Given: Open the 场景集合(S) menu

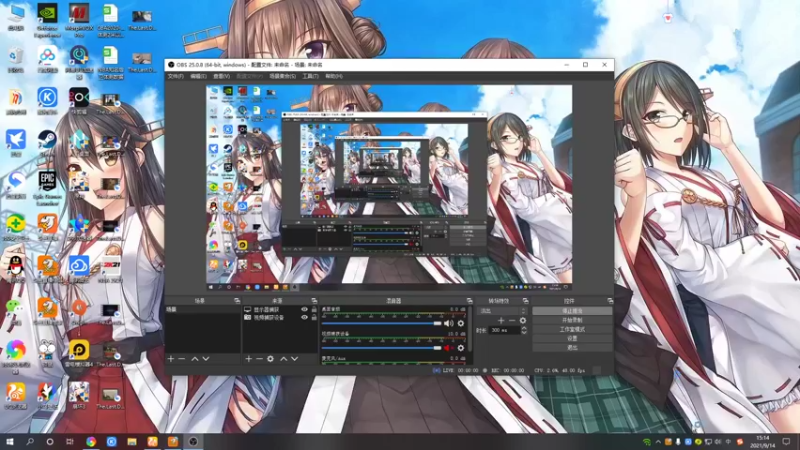Looking at the screenshot, I should coord(282,76).
